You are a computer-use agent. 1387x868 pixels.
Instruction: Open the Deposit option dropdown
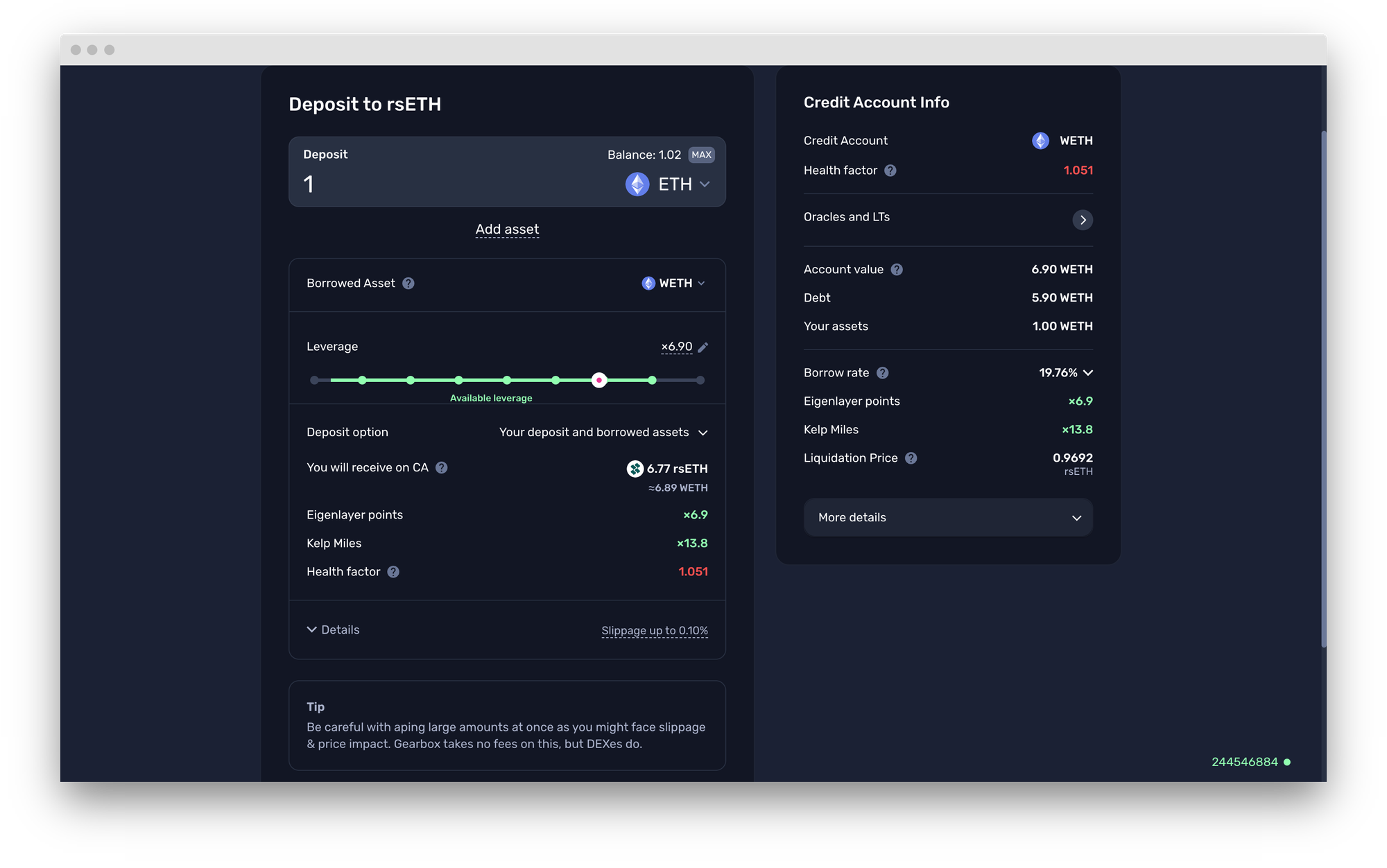[603, 433]
